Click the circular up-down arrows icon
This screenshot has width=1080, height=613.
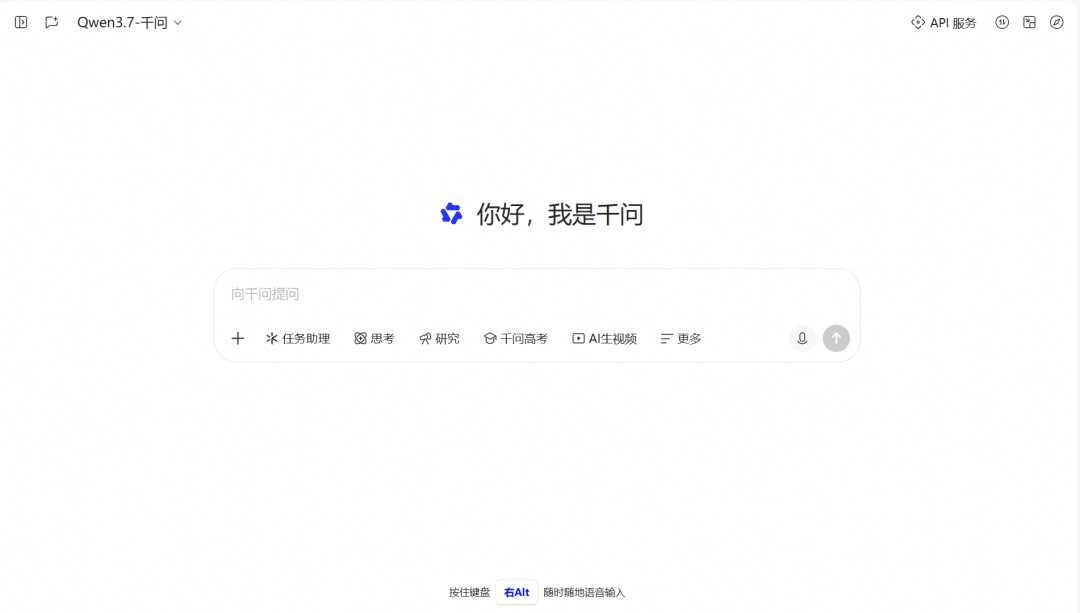pos(1002,23)
